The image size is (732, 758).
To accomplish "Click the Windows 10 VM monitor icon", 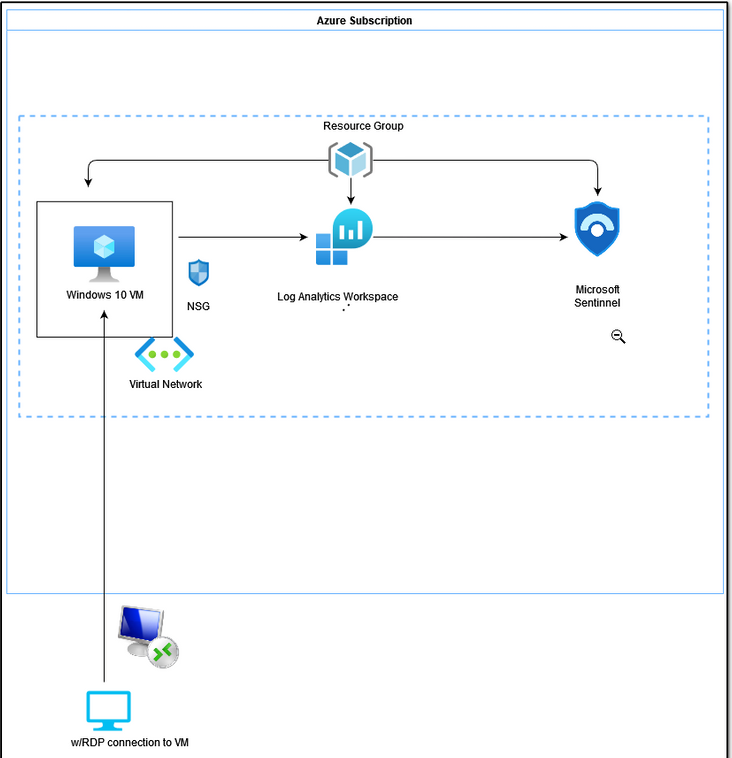I will (x=104, y=254).
